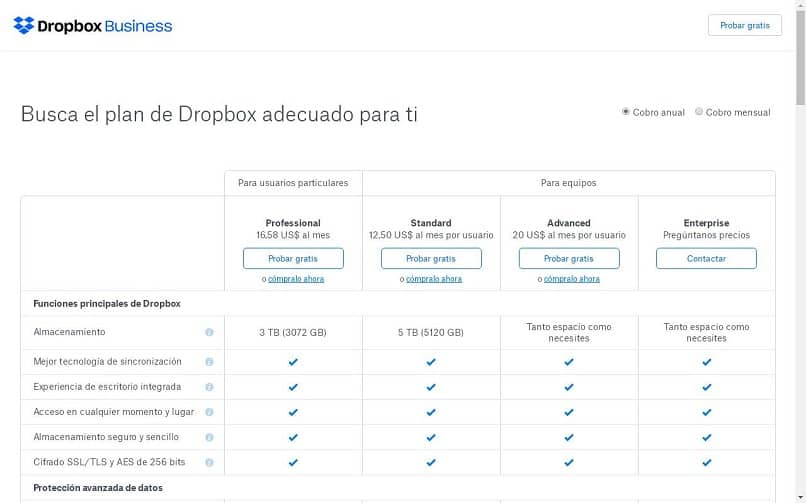The width and height of the screenshot is (806, 503).
Task: Click Professional checkmark in Experiencia de escritorio row
Action: pos(293,387)
